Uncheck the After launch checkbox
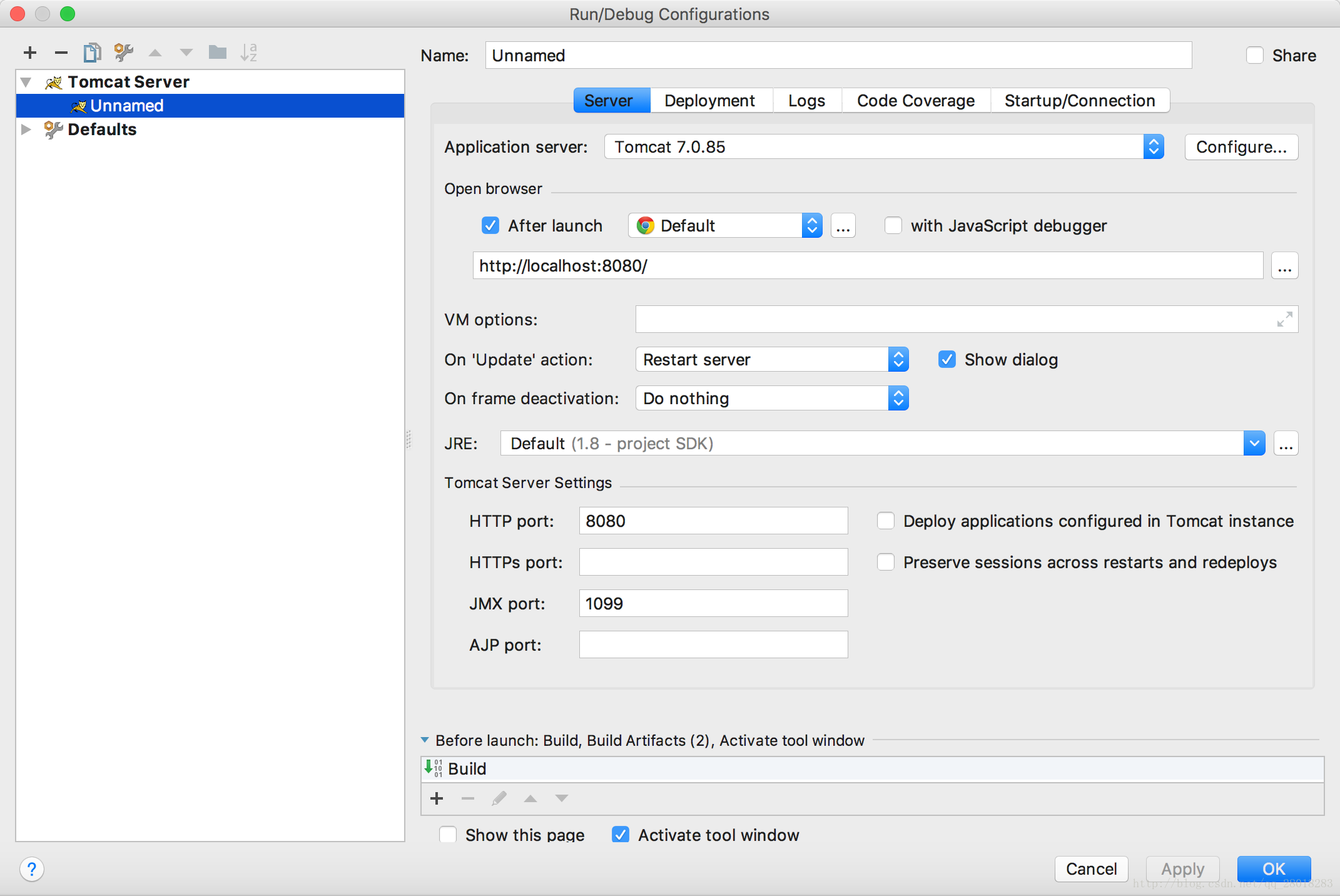This screenshot has width=1340, height=896. coord(490,226)
